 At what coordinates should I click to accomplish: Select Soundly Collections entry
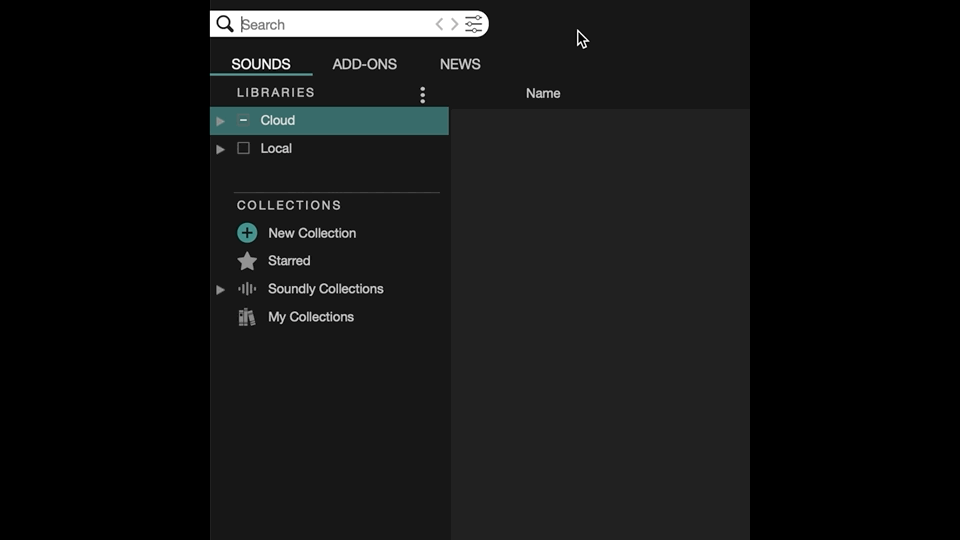tap(326, 289)
